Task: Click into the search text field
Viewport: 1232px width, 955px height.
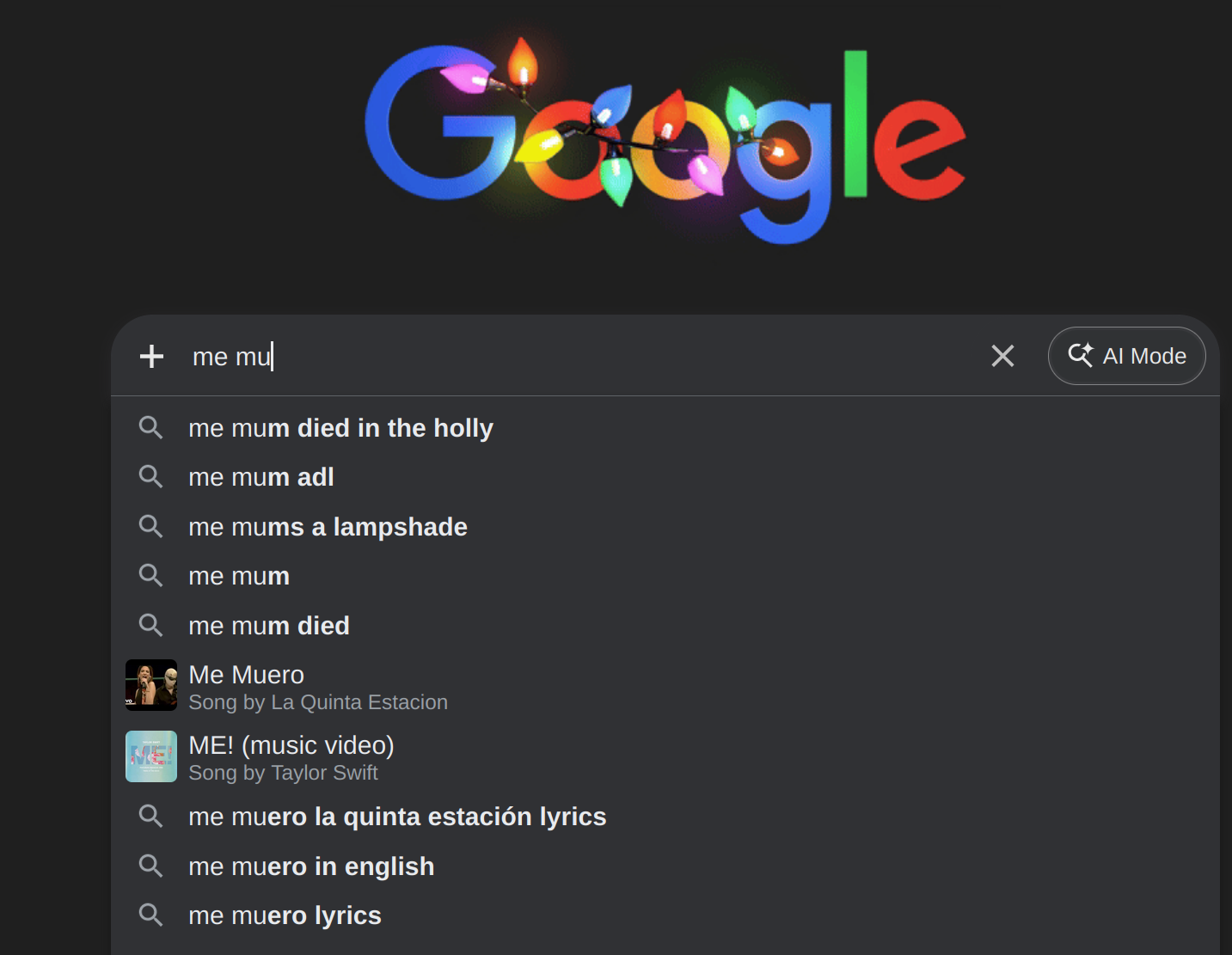Action: (x=585, y=356)
